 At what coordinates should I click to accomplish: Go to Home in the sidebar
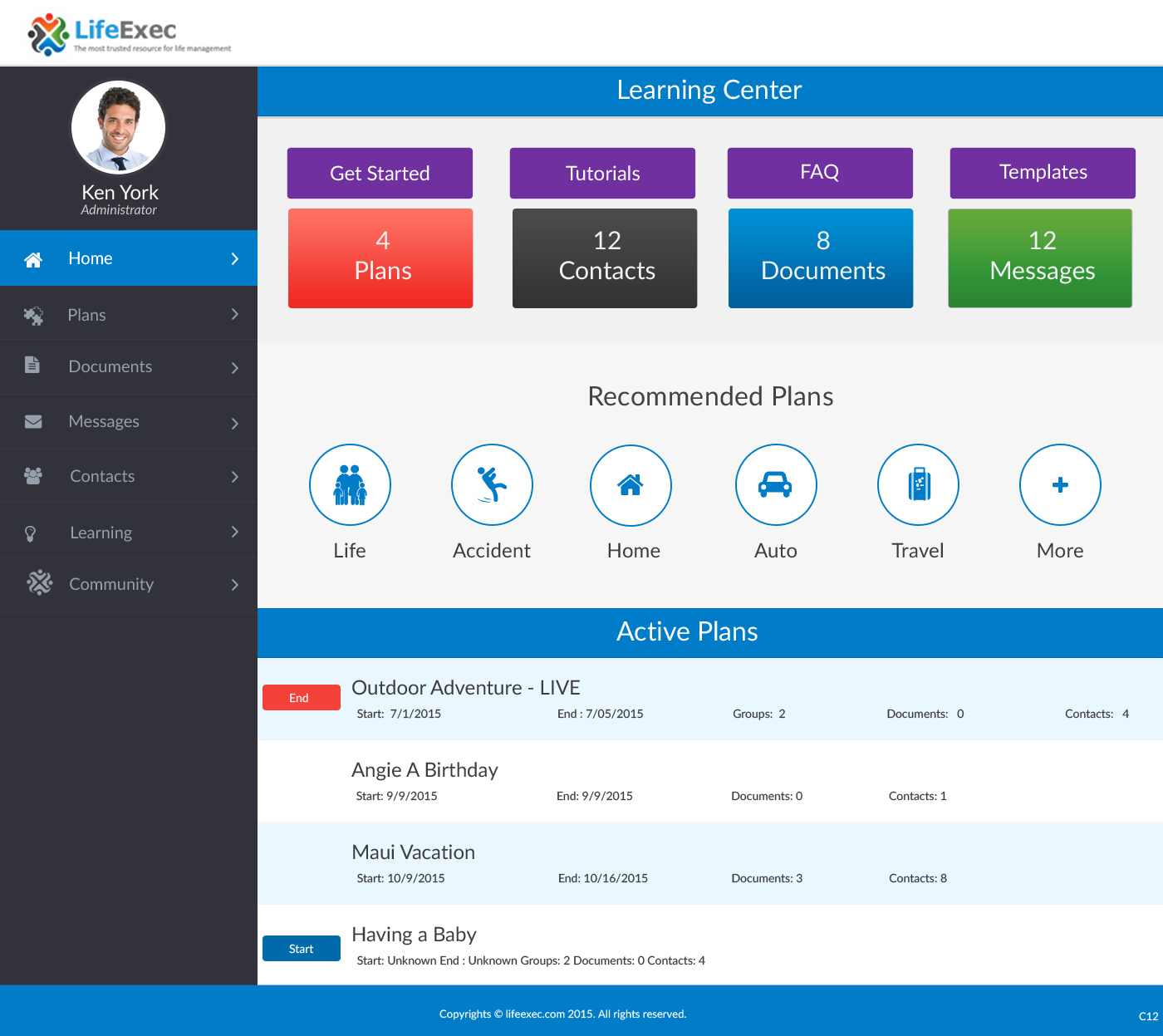(x=91, y=258)
